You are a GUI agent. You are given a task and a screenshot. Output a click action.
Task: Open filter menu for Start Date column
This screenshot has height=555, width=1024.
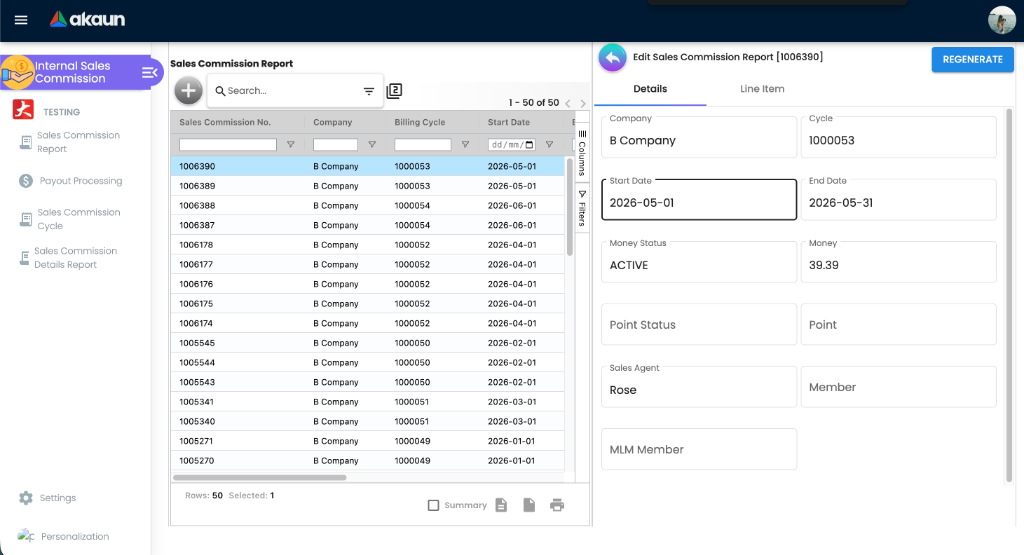point(549,144)
